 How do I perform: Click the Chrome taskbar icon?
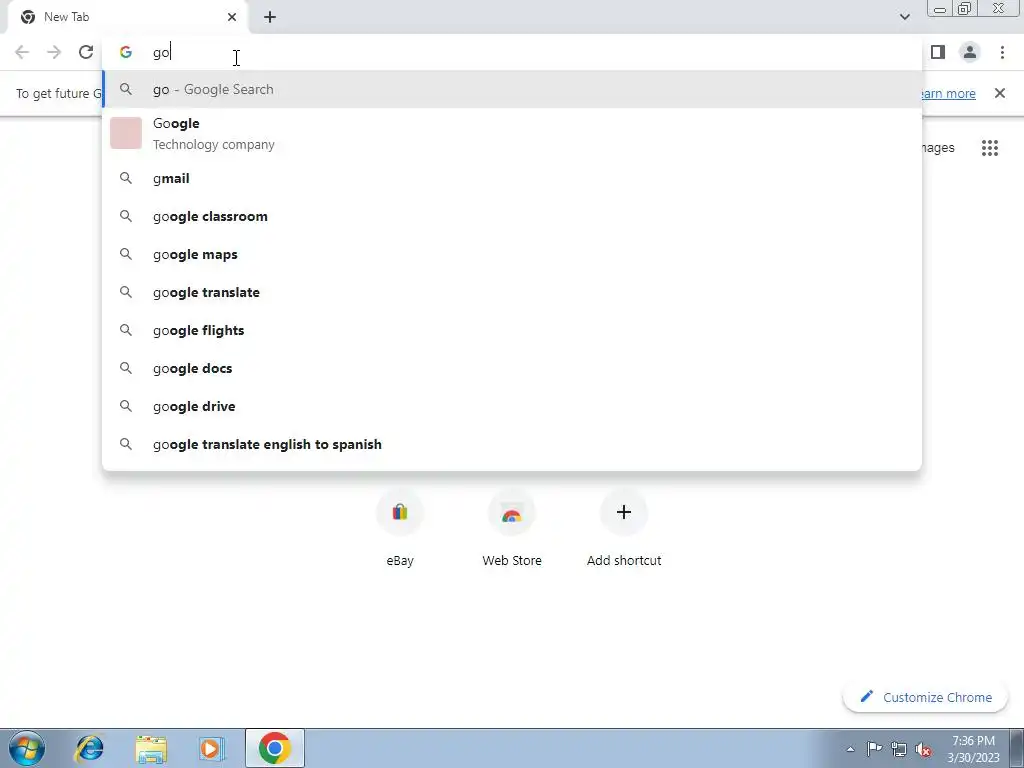click(x=274, y=748)
